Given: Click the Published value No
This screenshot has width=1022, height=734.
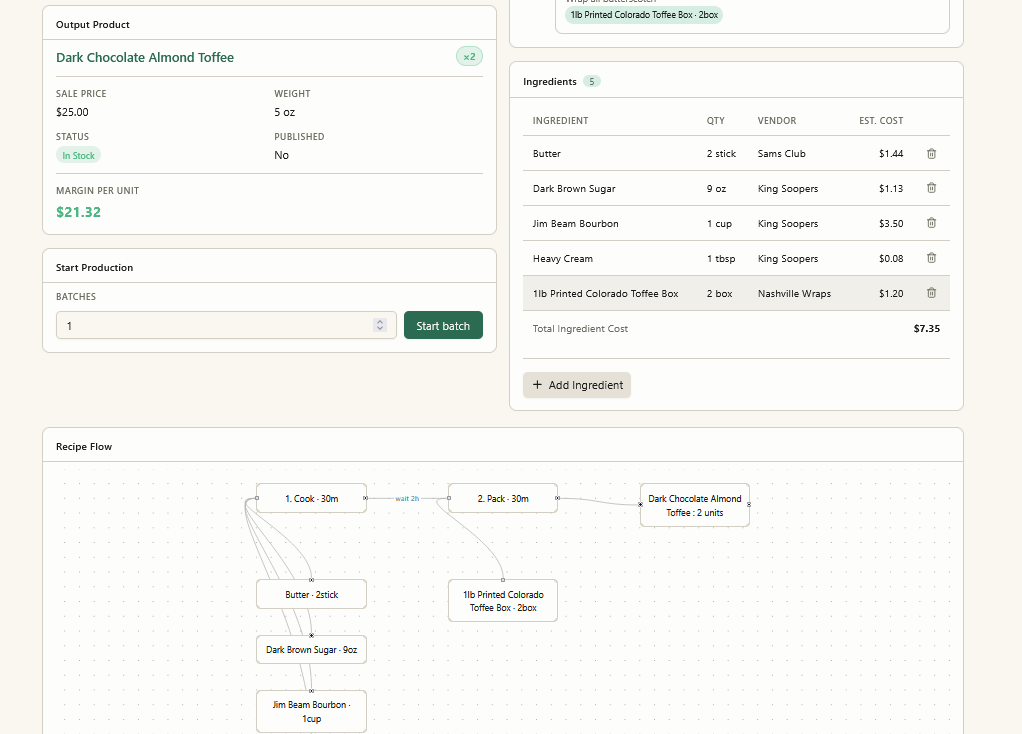Looking at the screenshot, I should click(282, 155).
